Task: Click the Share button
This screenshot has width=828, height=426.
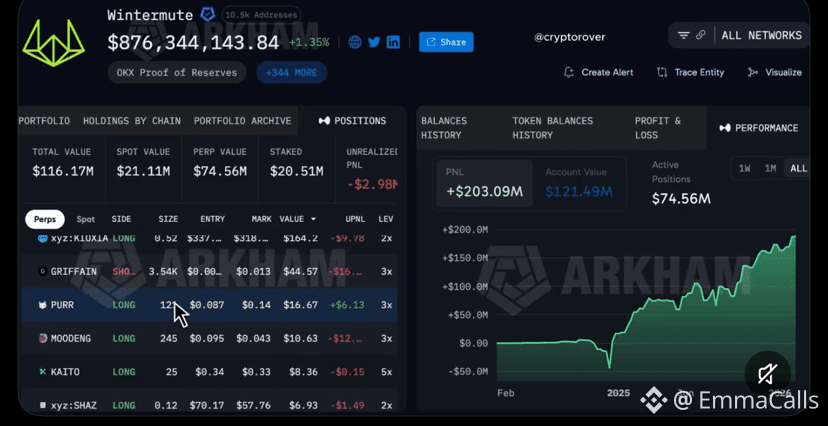Action: (x=446, y=42)
